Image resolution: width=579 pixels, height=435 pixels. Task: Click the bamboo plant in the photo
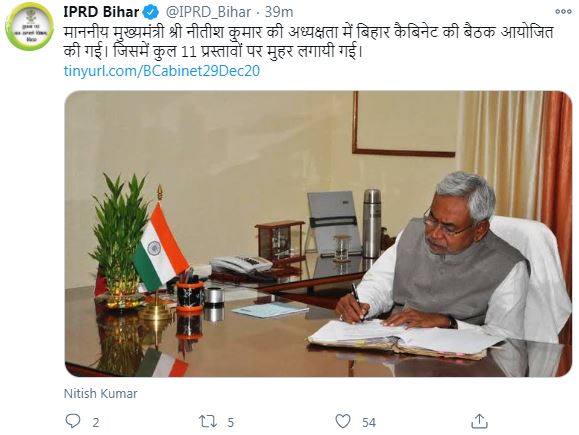click(120, 231)
